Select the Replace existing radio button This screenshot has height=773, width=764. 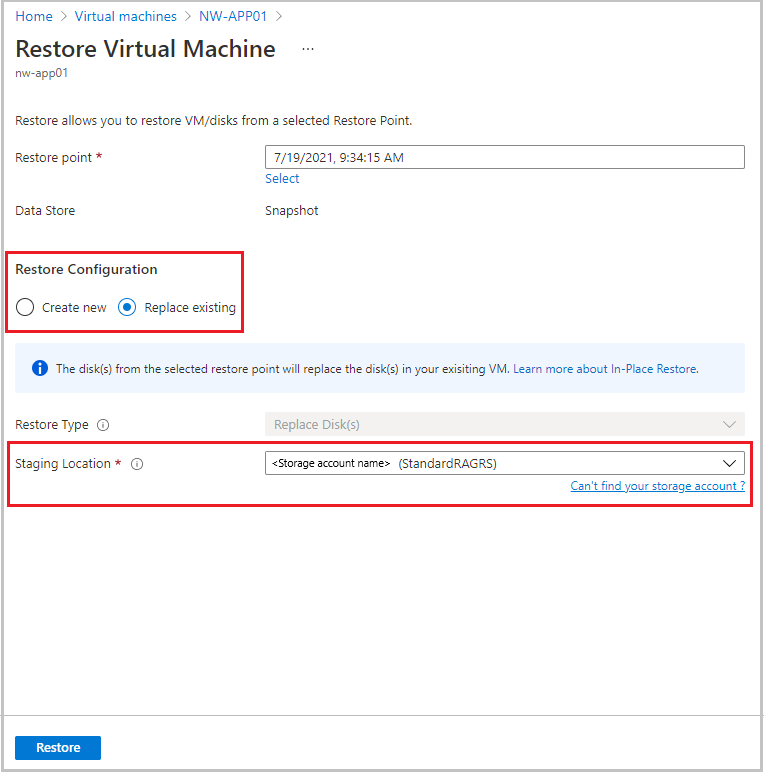pyautogui.click(x=127, y=307)
